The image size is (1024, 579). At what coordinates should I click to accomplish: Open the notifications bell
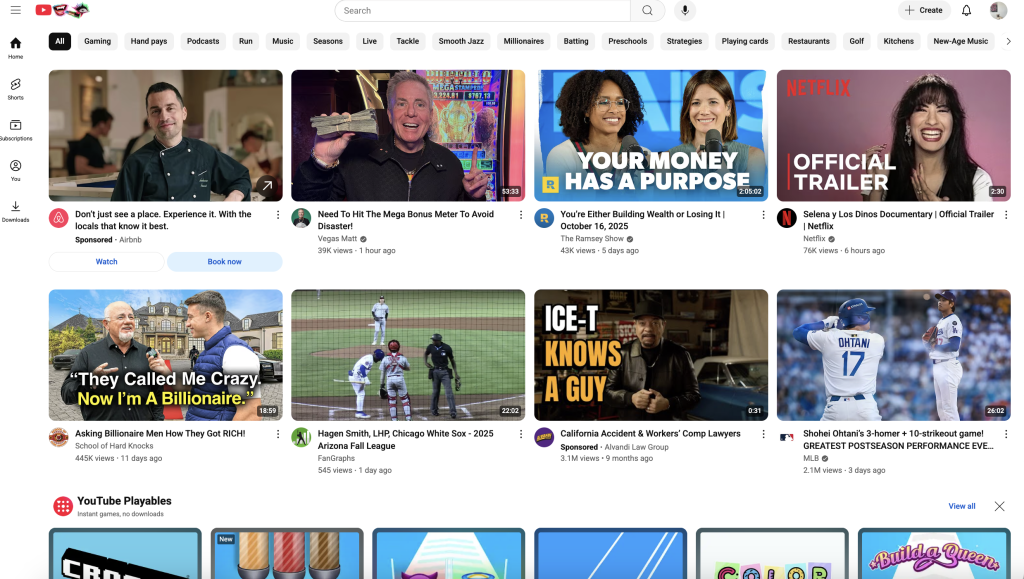point(966,10)
